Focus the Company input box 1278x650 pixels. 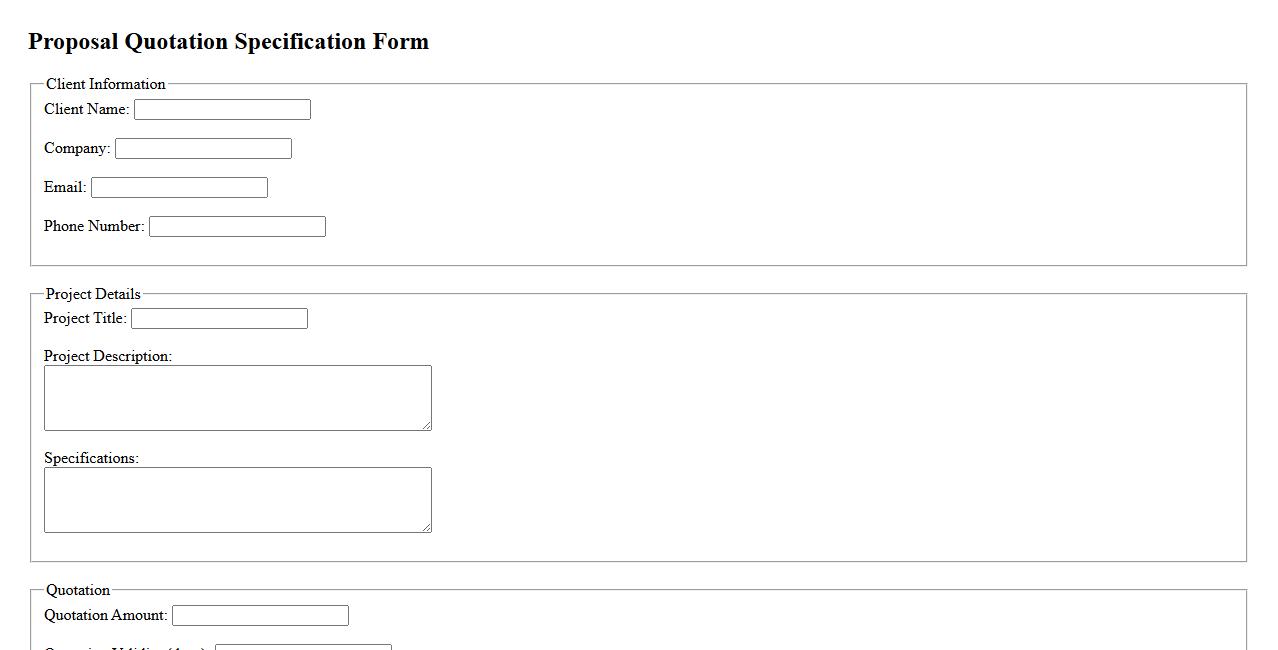[x=203, y=149]
